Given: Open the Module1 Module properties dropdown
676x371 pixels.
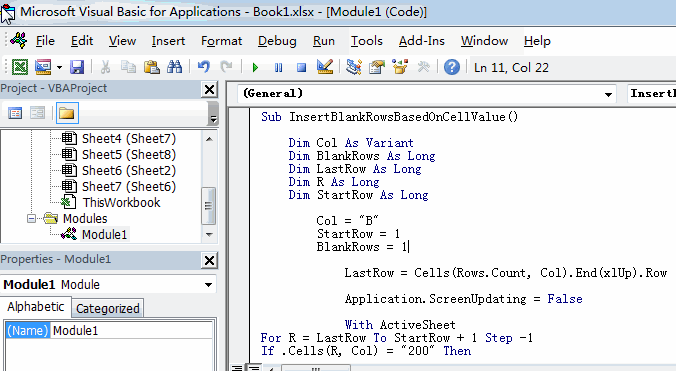Looking at the screenshot, I should pyautogui.click(x=208, y=284).
